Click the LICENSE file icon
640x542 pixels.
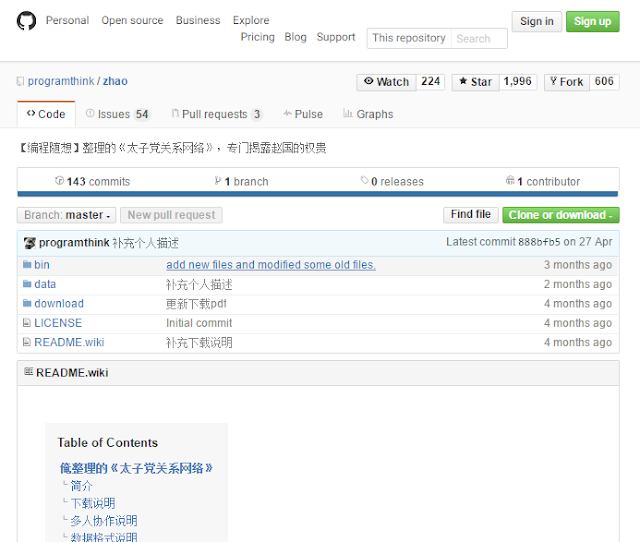[x=27, y=323]
